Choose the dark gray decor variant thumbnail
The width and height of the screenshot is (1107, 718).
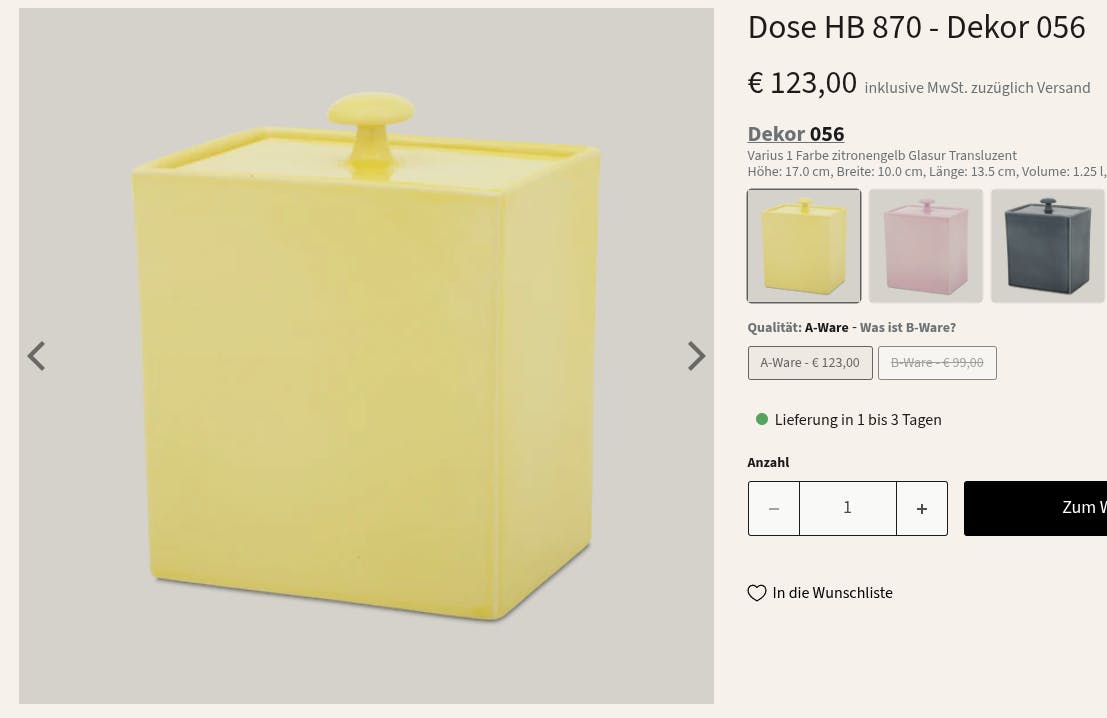pyautogui.click(x=1047, y=246)
